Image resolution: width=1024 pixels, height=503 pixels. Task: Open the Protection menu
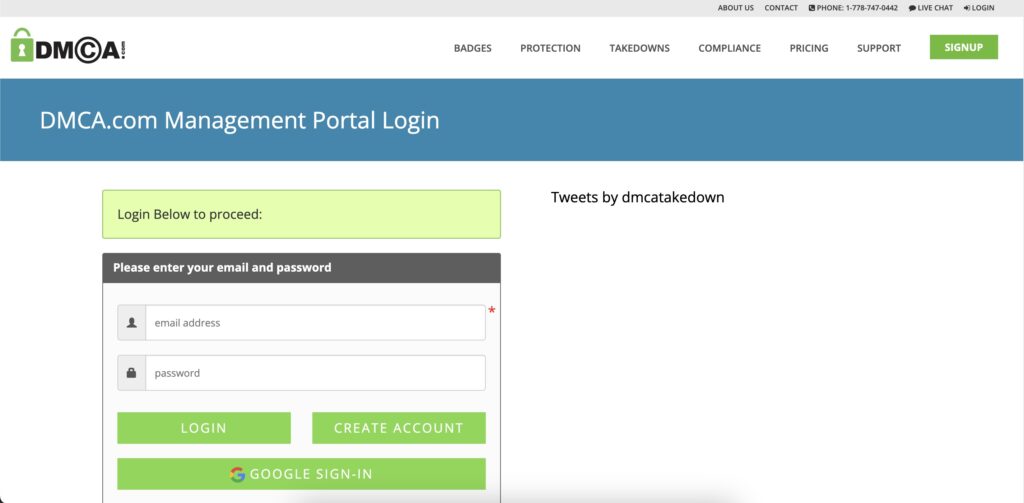coord(551,48)
